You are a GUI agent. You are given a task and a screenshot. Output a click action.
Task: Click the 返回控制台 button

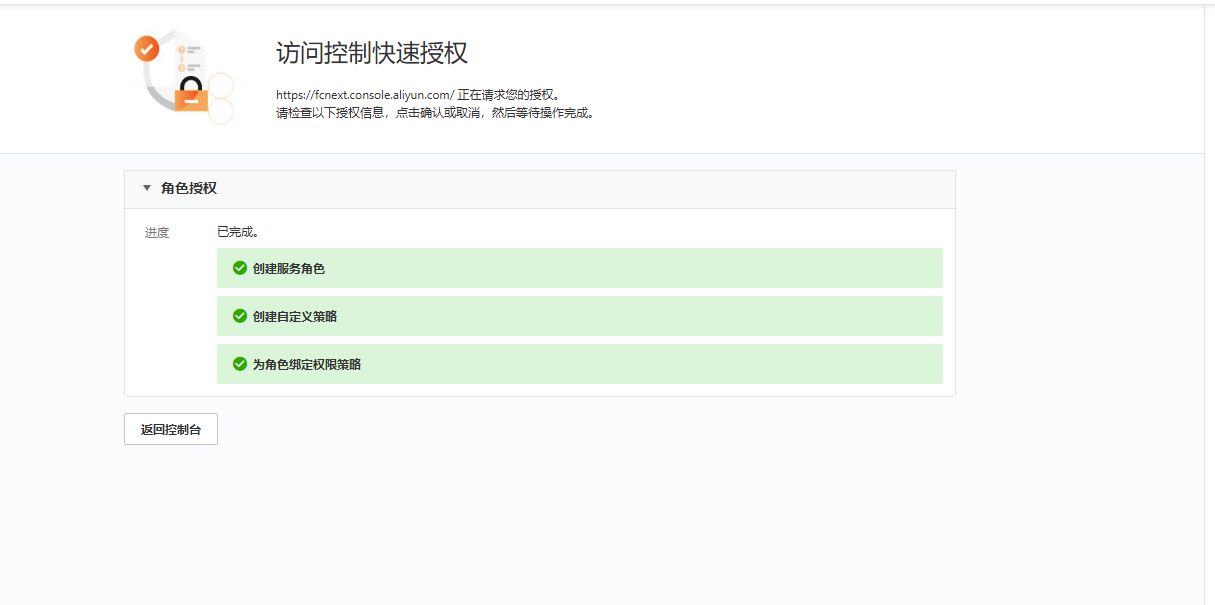coord(170,428)
